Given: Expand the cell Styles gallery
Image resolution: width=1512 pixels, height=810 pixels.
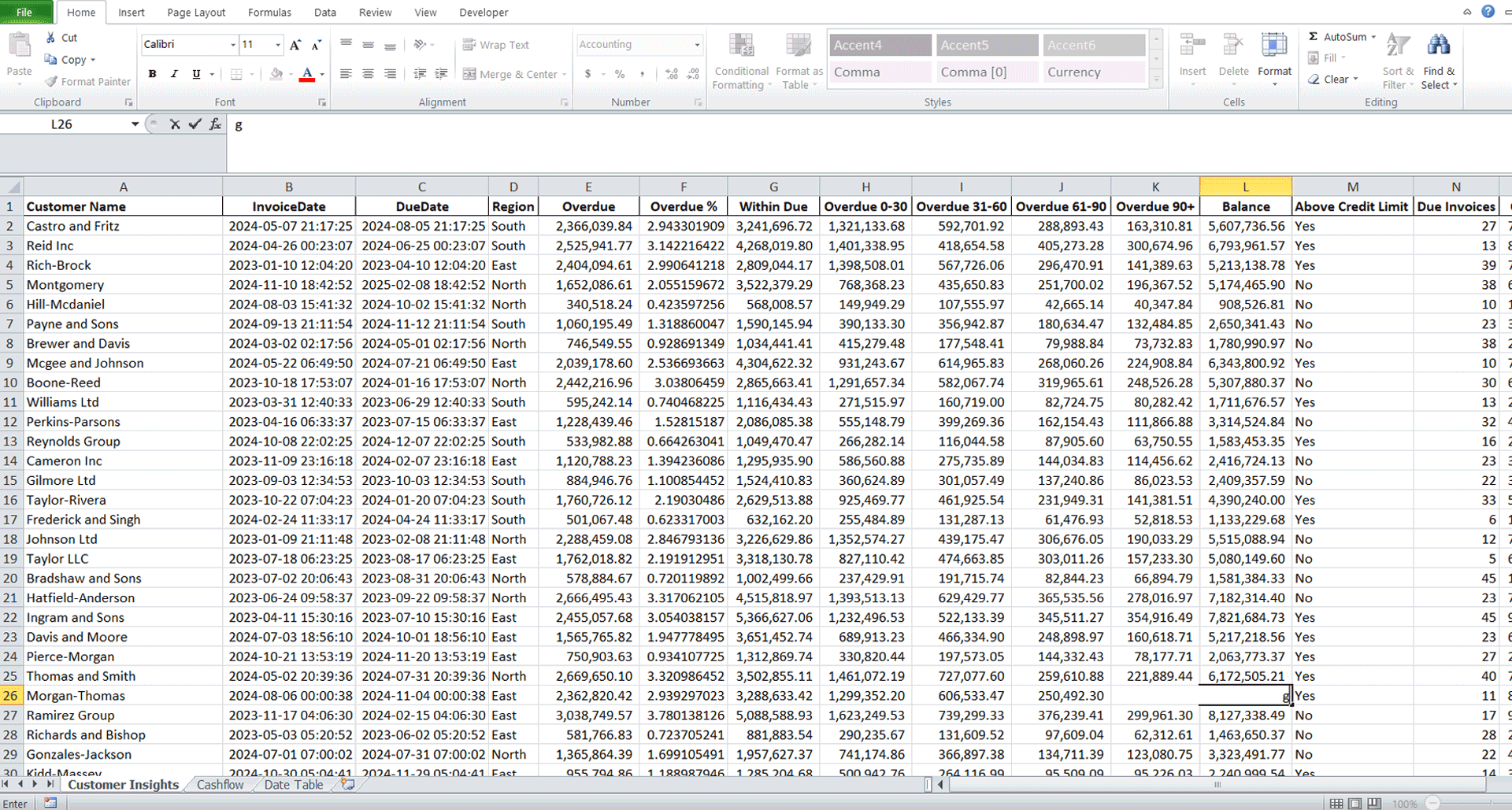Looking at the screenshot, I should coord(1156,79).
